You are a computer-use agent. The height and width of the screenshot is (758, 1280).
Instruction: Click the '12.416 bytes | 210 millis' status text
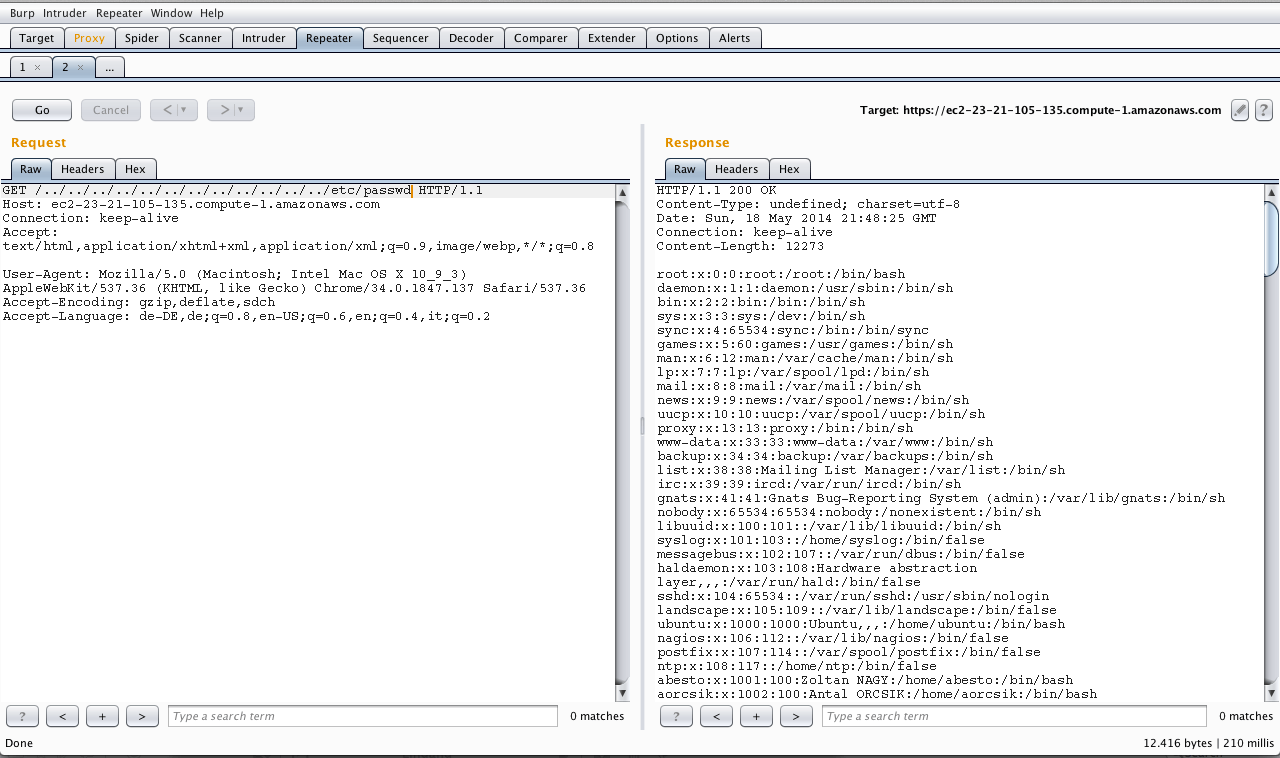[1208, 744]
